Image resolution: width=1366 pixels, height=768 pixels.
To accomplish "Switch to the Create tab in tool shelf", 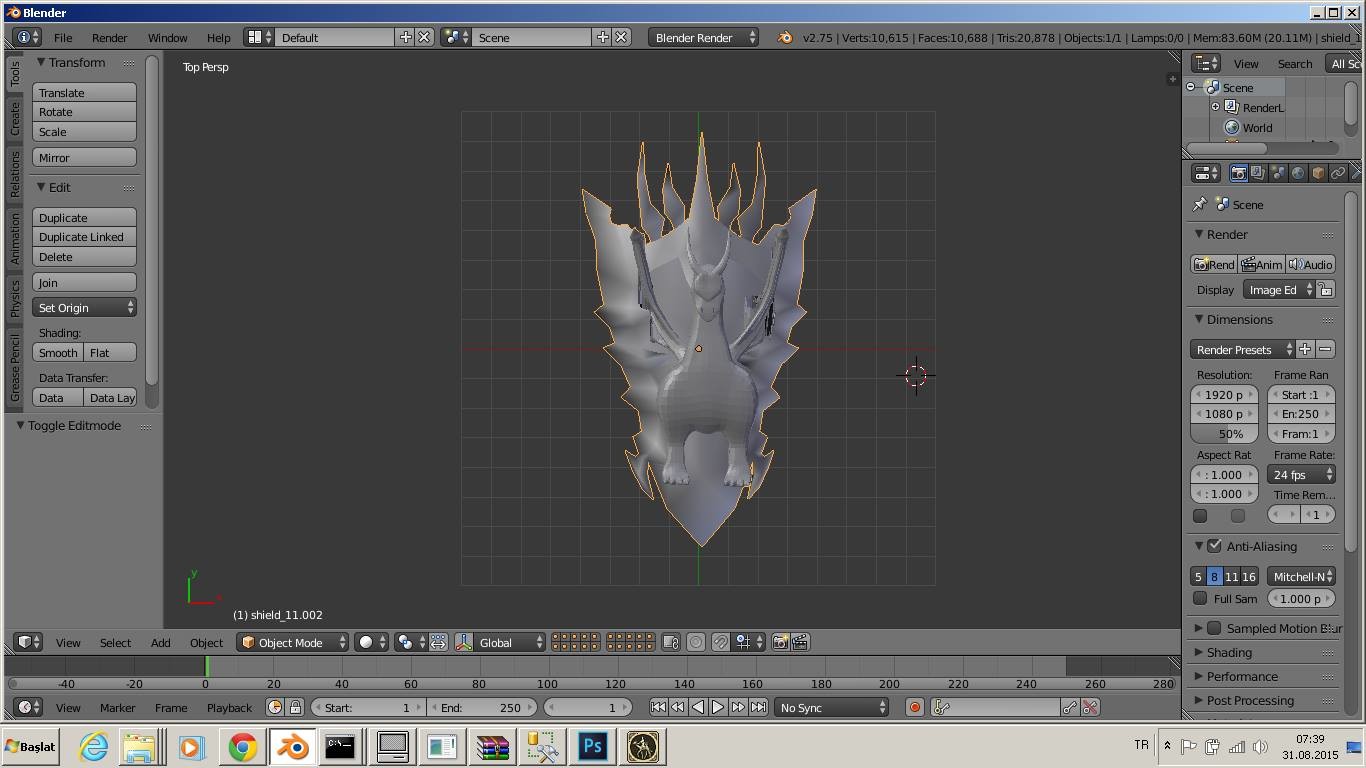I will 15,118.
